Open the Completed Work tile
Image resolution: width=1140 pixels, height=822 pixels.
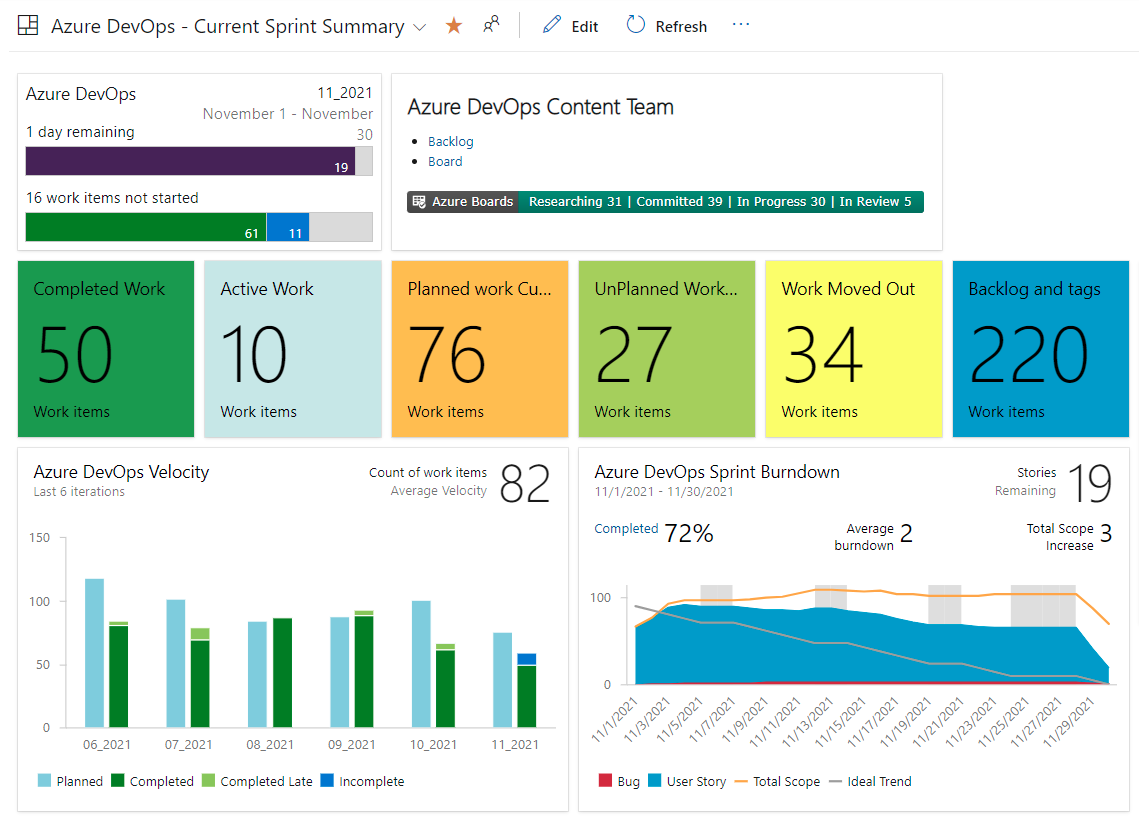click(x=105, y=349)
